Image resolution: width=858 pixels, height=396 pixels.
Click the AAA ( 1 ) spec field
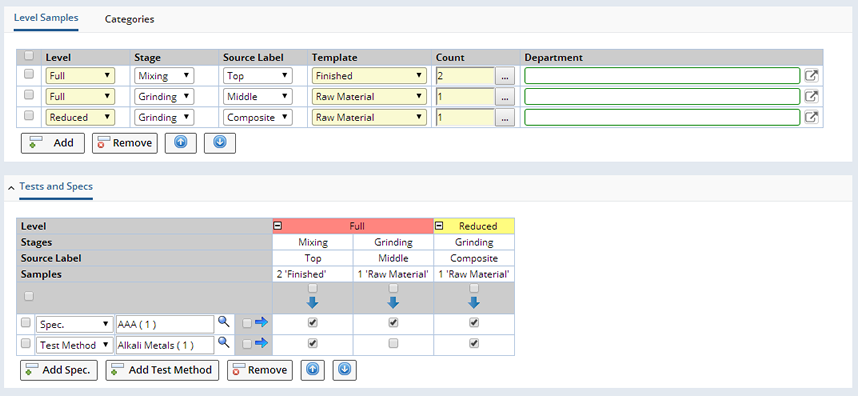click(x=165, y=324)
